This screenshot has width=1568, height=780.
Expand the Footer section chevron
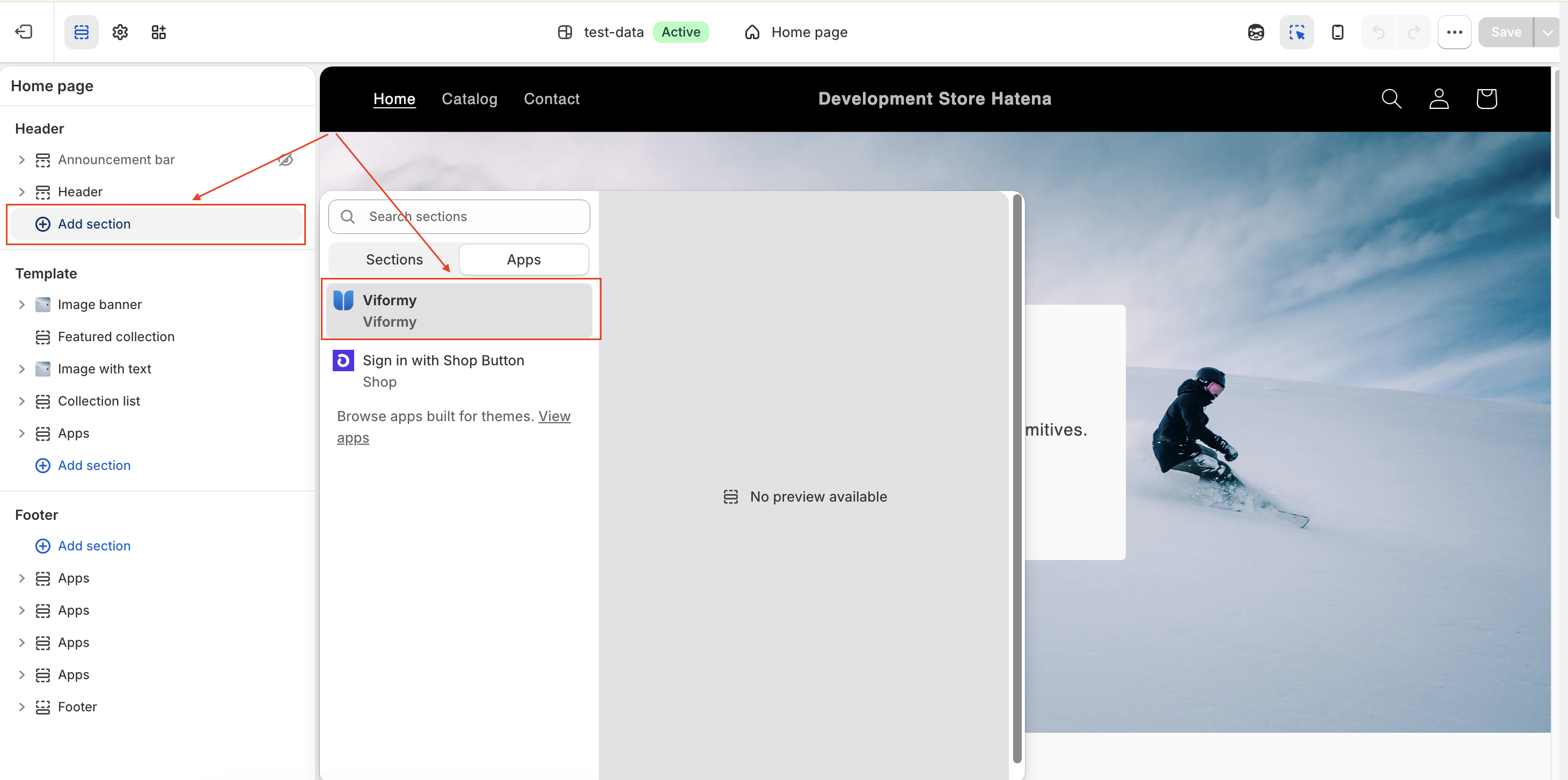coord(21,707)
